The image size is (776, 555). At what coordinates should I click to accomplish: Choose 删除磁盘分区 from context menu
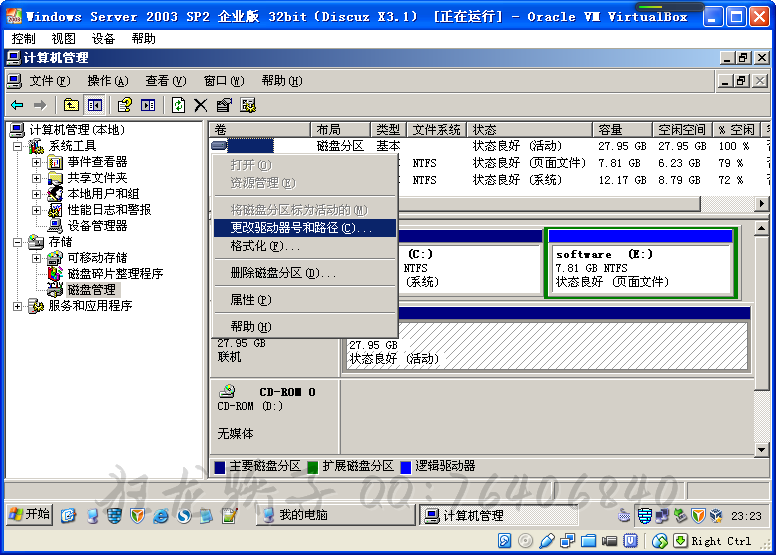pyautogui.click(x=305, y=273)
